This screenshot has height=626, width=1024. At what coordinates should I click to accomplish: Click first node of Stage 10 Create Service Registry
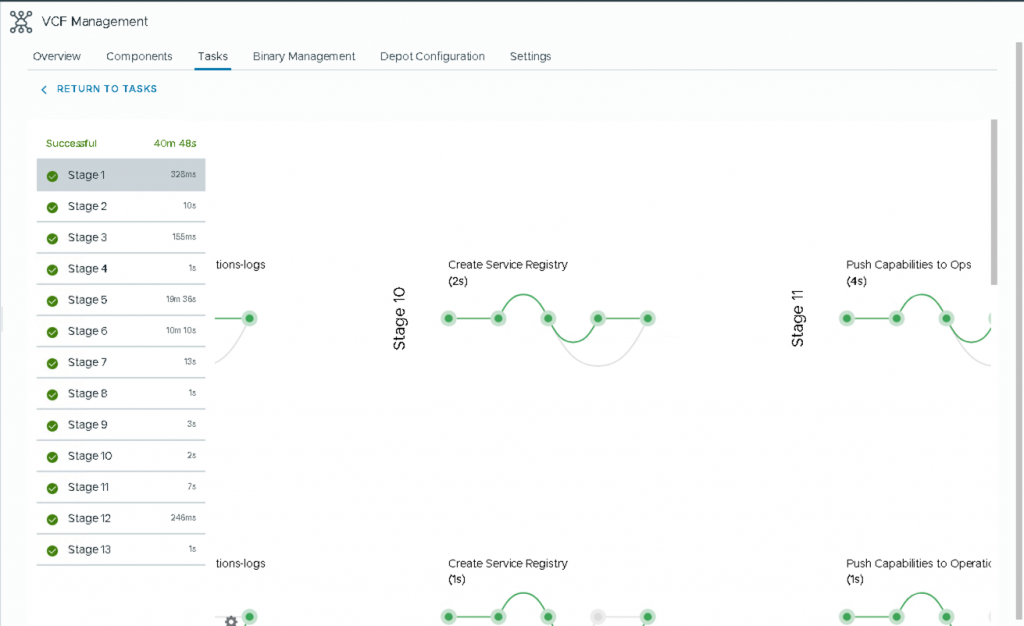[449, 319]
